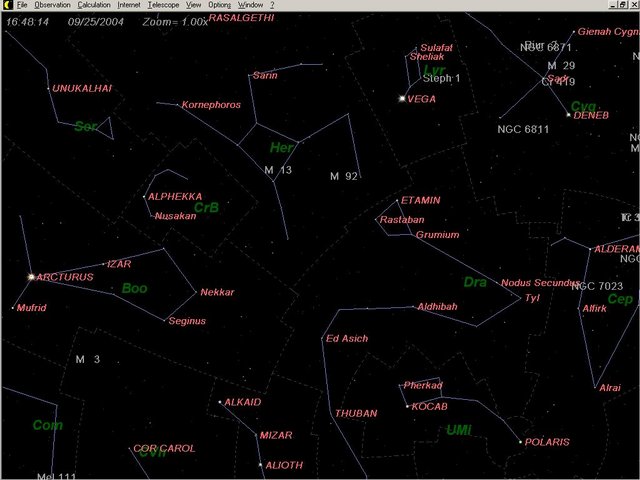
Task: Open the Window menu
Action: [x=249, y=5]
